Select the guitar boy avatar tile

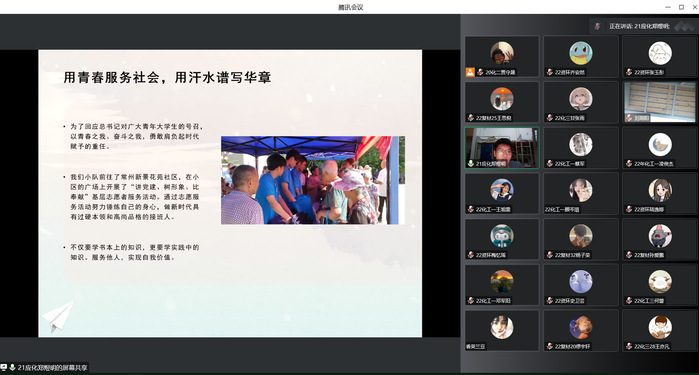659,331
